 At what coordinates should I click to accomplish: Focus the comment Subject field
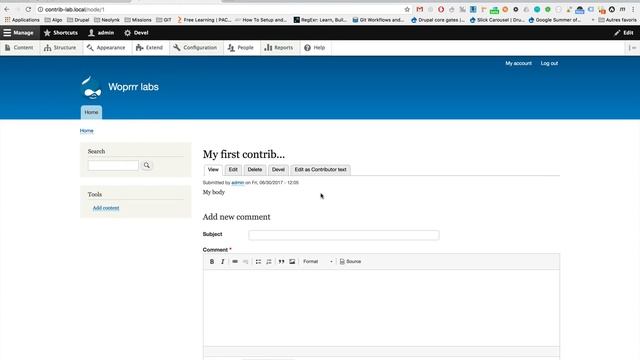(x=344, y=235)
